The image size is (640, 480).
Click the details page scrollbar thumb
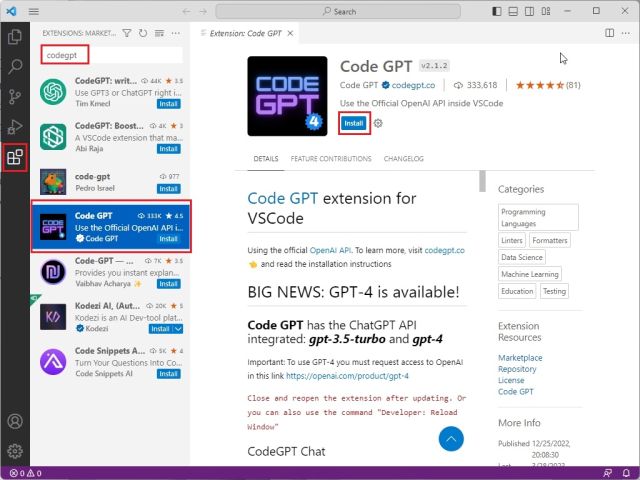[x=482, y=181]
